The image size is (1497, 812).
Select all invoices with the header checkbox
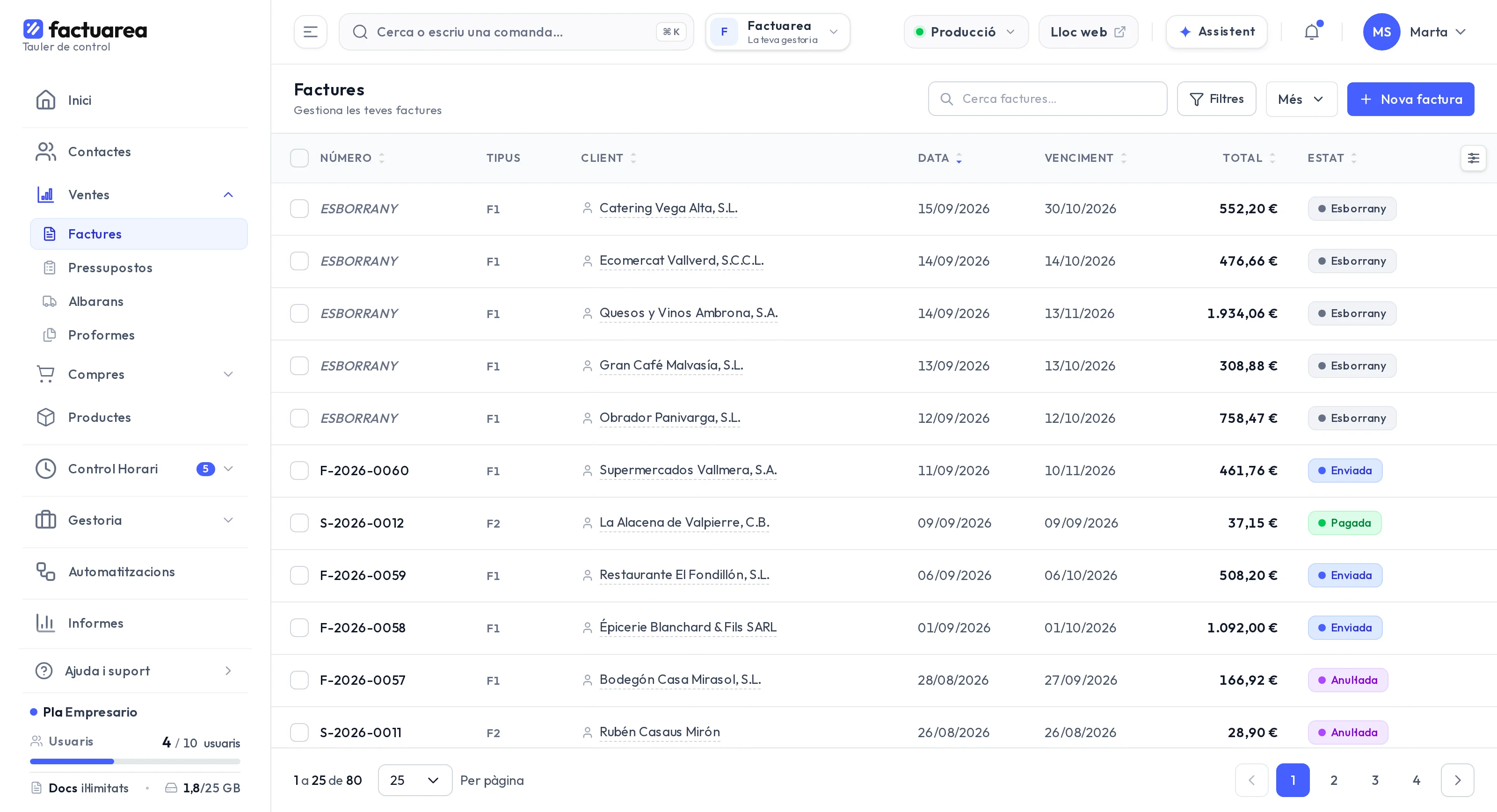299,158
